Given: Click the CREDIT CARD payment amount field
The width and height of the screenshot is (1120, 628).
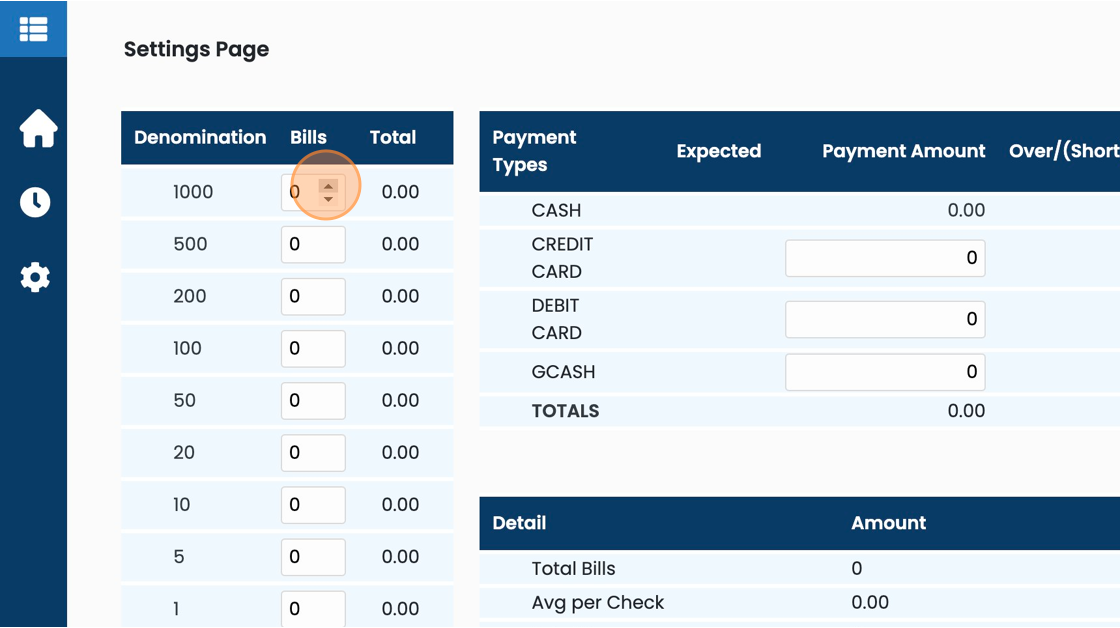Looking at the screenshot, I should (885, 258).
